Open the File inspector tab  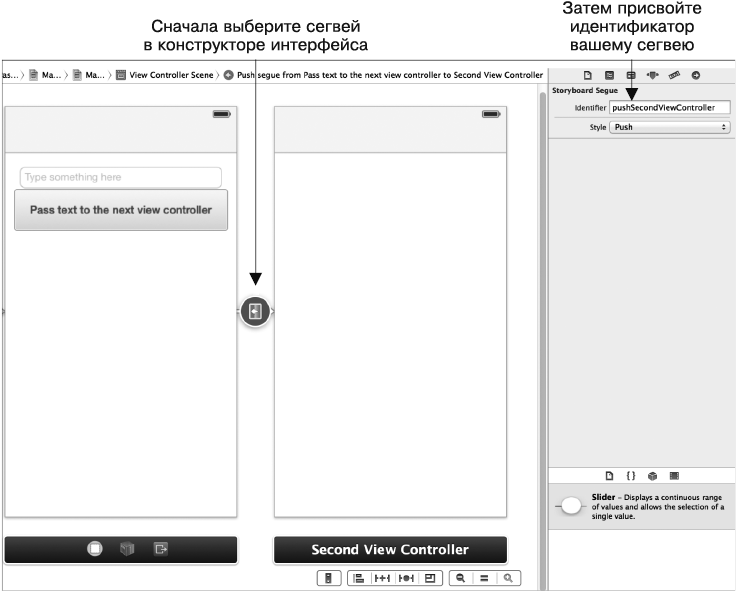tap(587, 75)
